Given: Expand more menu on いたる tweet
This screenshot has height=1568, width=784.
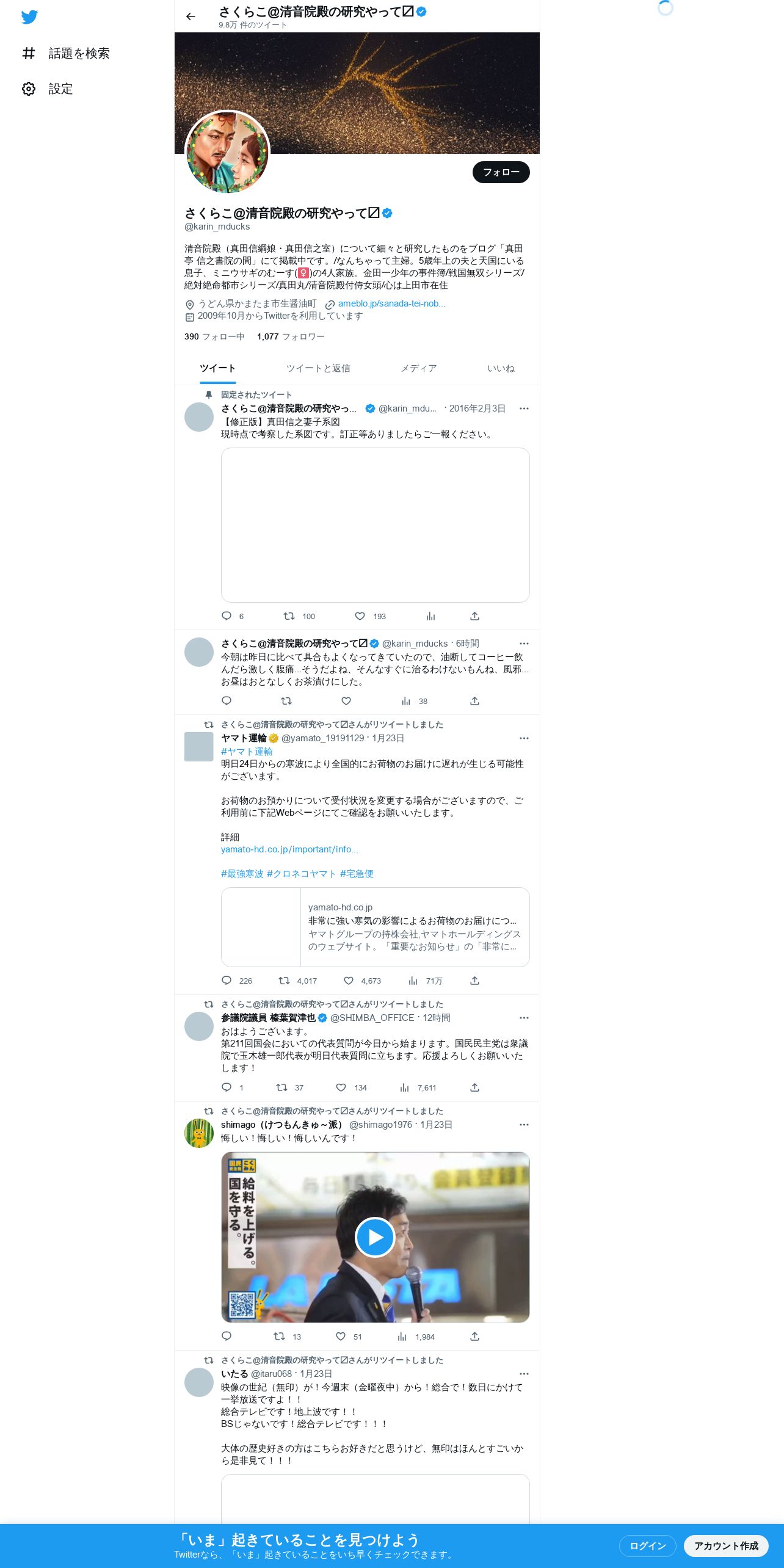Looking at the screenshot, I should (x=524, y=1374).
